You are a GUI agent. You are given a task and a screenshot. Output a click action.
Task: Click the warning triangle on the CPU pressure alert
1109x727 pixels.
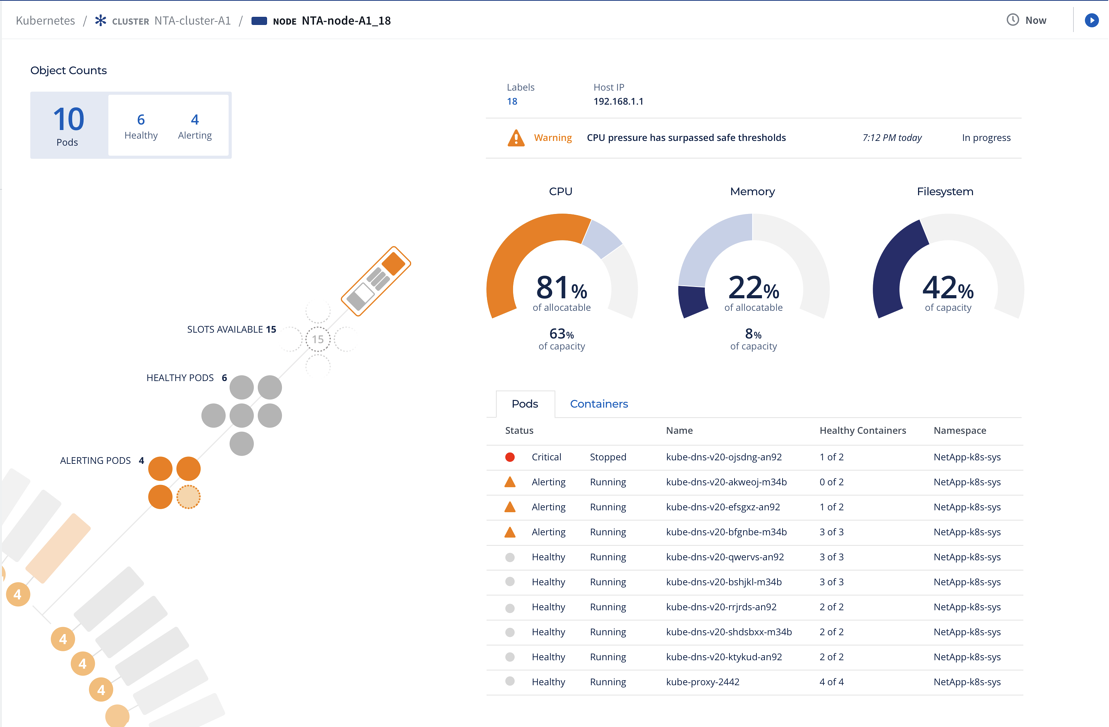[517, 137]
